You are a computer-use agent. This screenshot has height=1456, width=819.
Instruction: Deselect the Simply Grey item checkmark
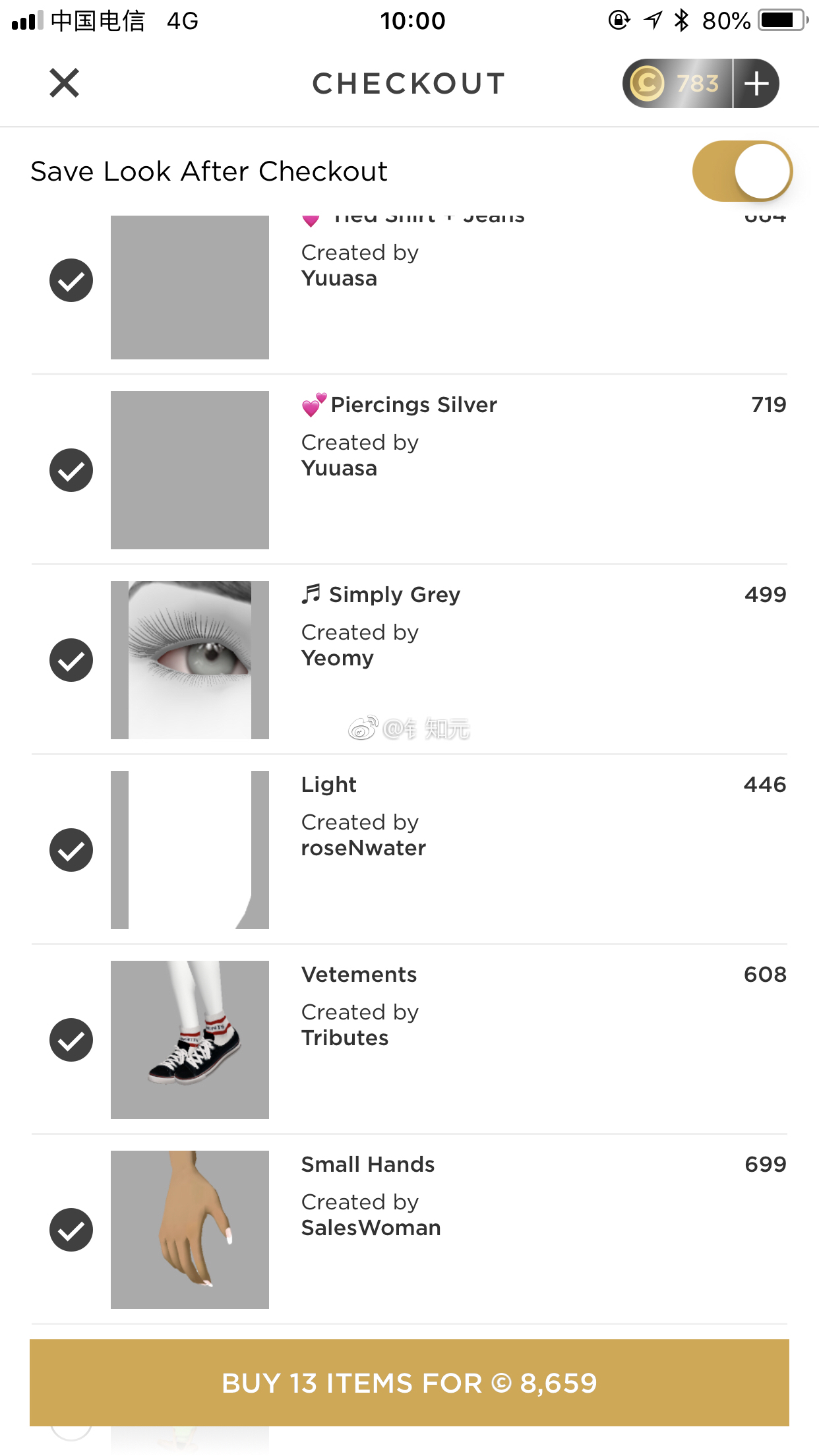point(71,660)
